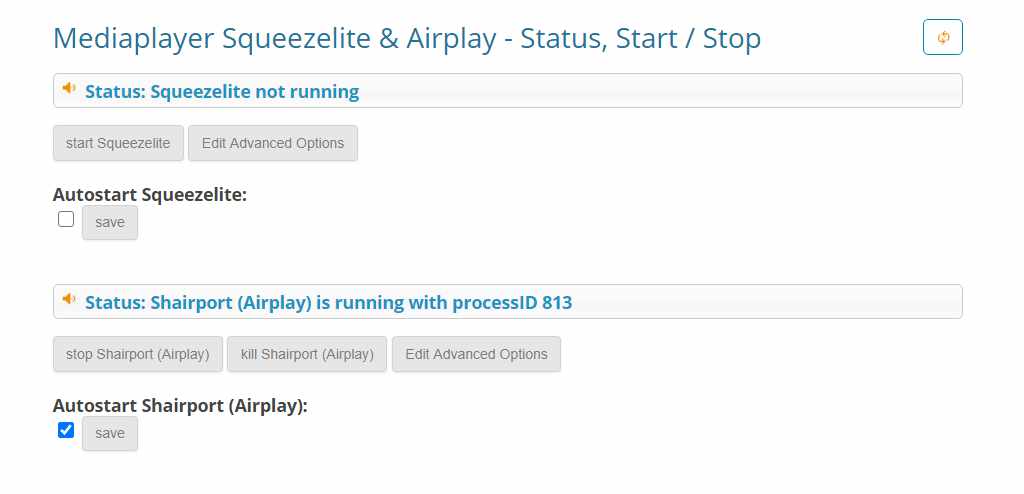Screen dimensions: 1024x494
Task: Click the 'Autostart Shairport (Airplay):' label
Action: click(180, 406)
